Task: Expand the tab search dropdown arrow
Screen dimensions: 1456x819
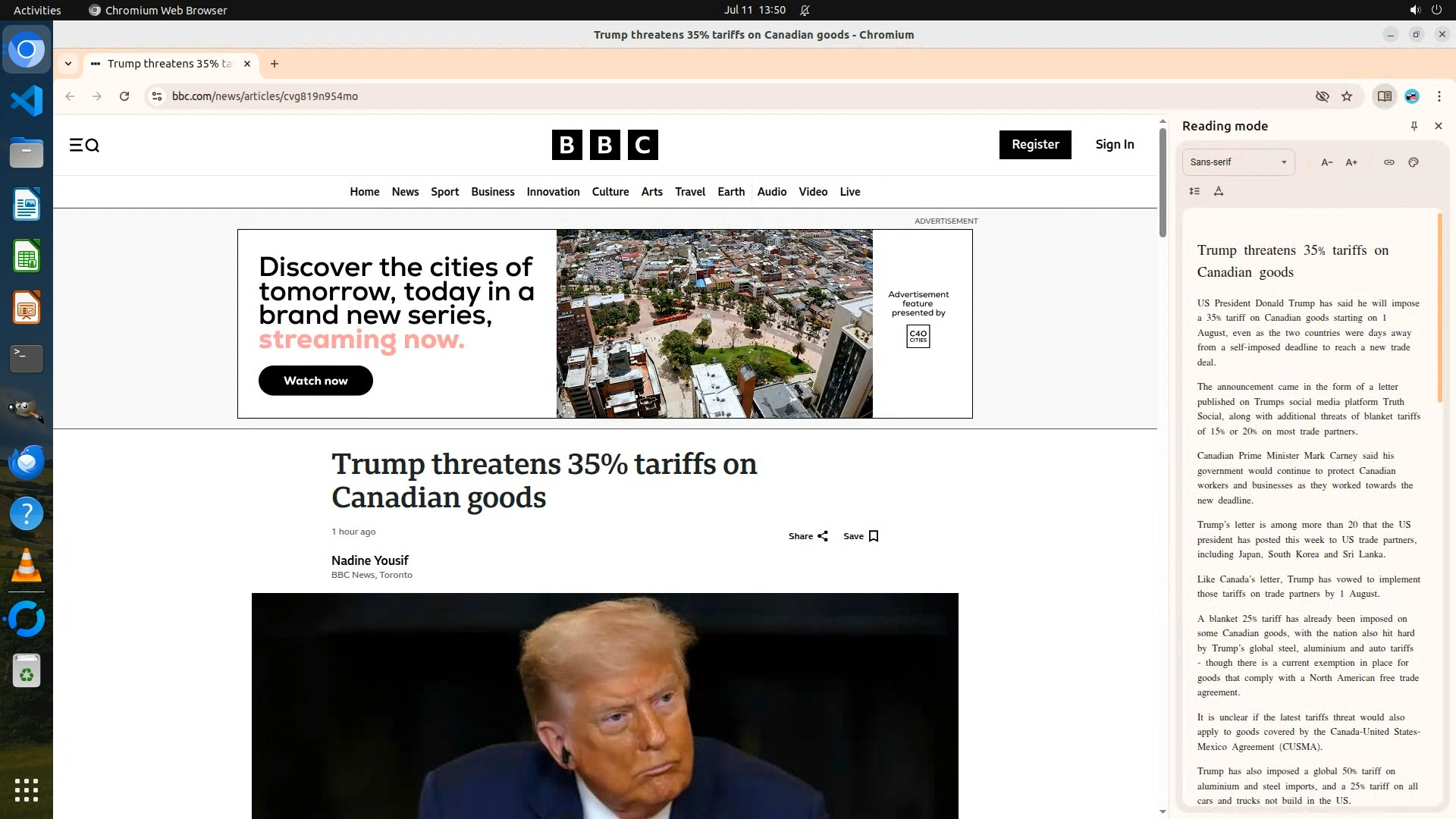Action: (x=68, y=64)
